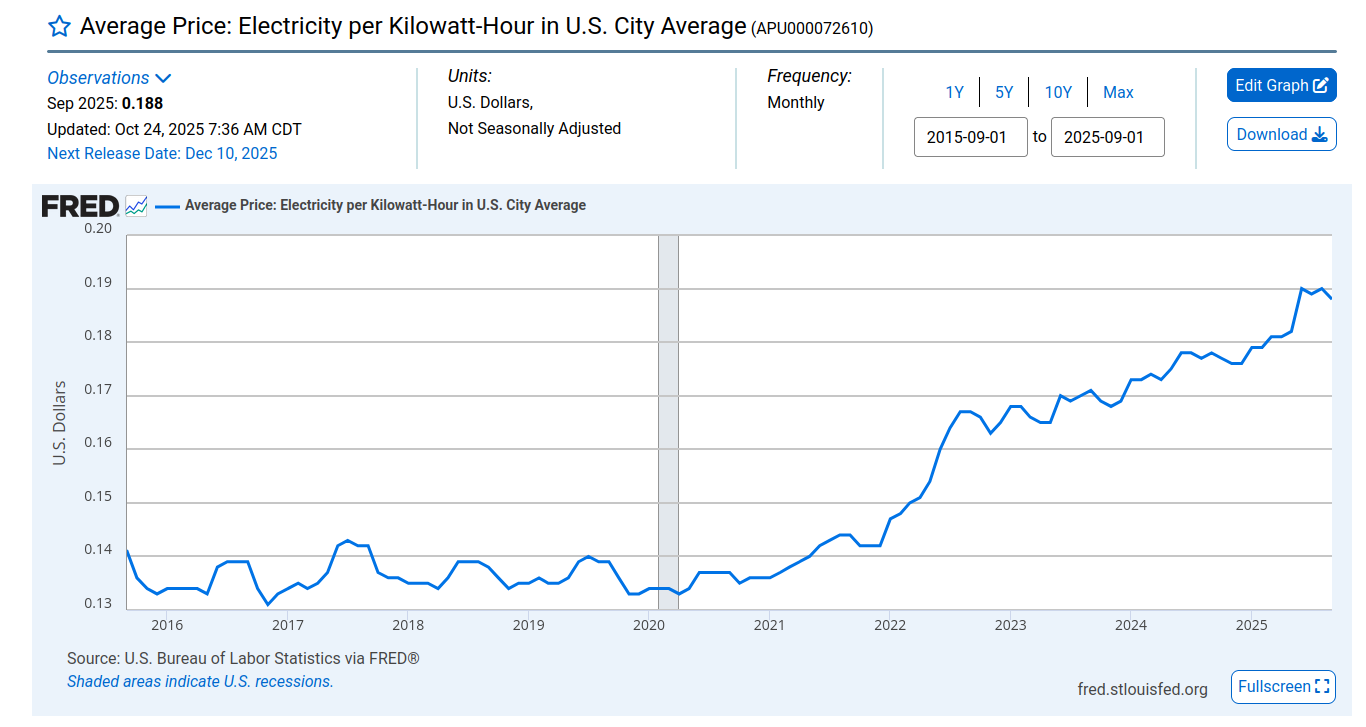Select the 5Y range

pos(1004,93)
